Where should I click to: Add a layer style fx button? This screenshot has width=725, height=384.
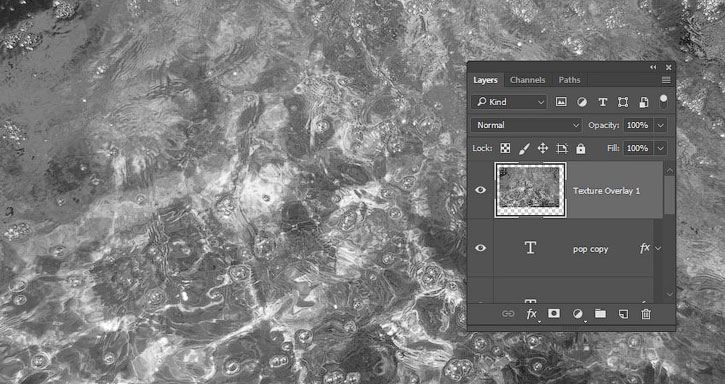tap(532, 314)
